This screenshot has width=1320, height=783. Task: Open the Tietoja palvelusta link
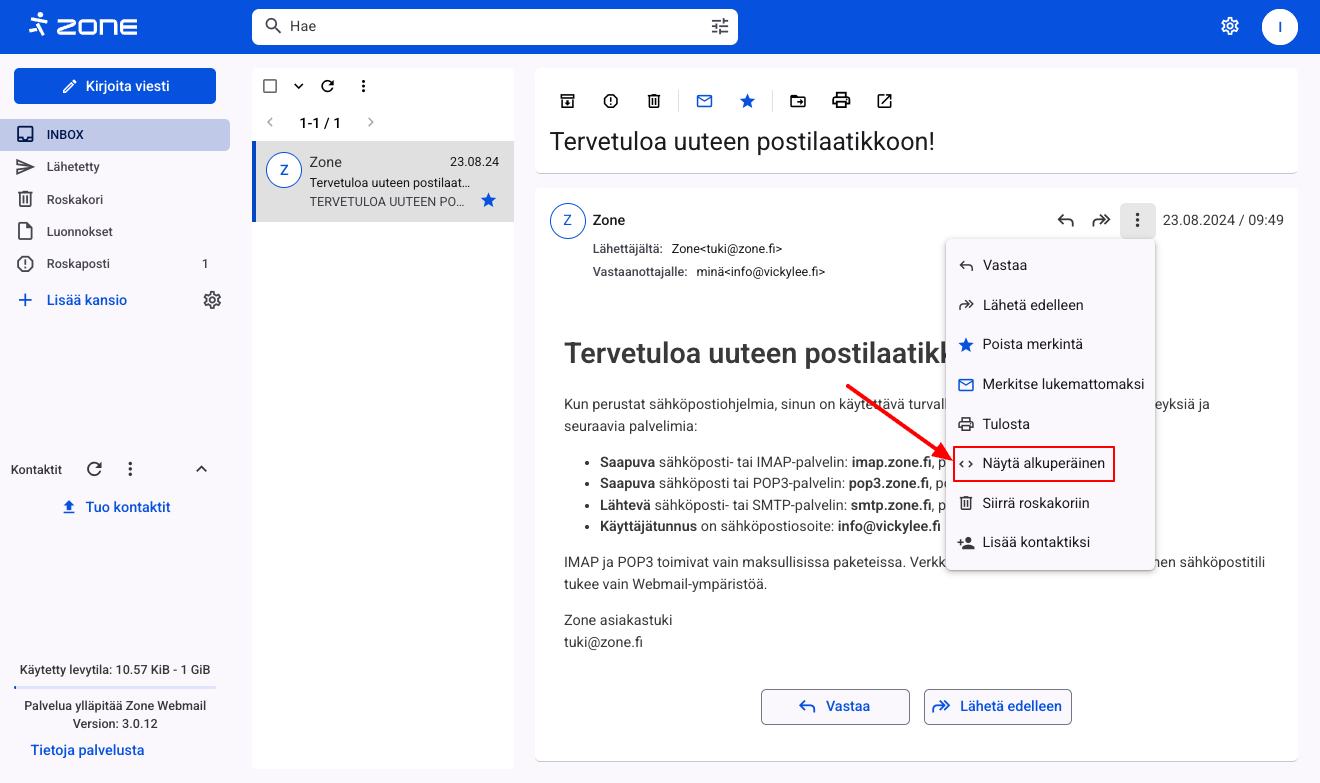87,750
